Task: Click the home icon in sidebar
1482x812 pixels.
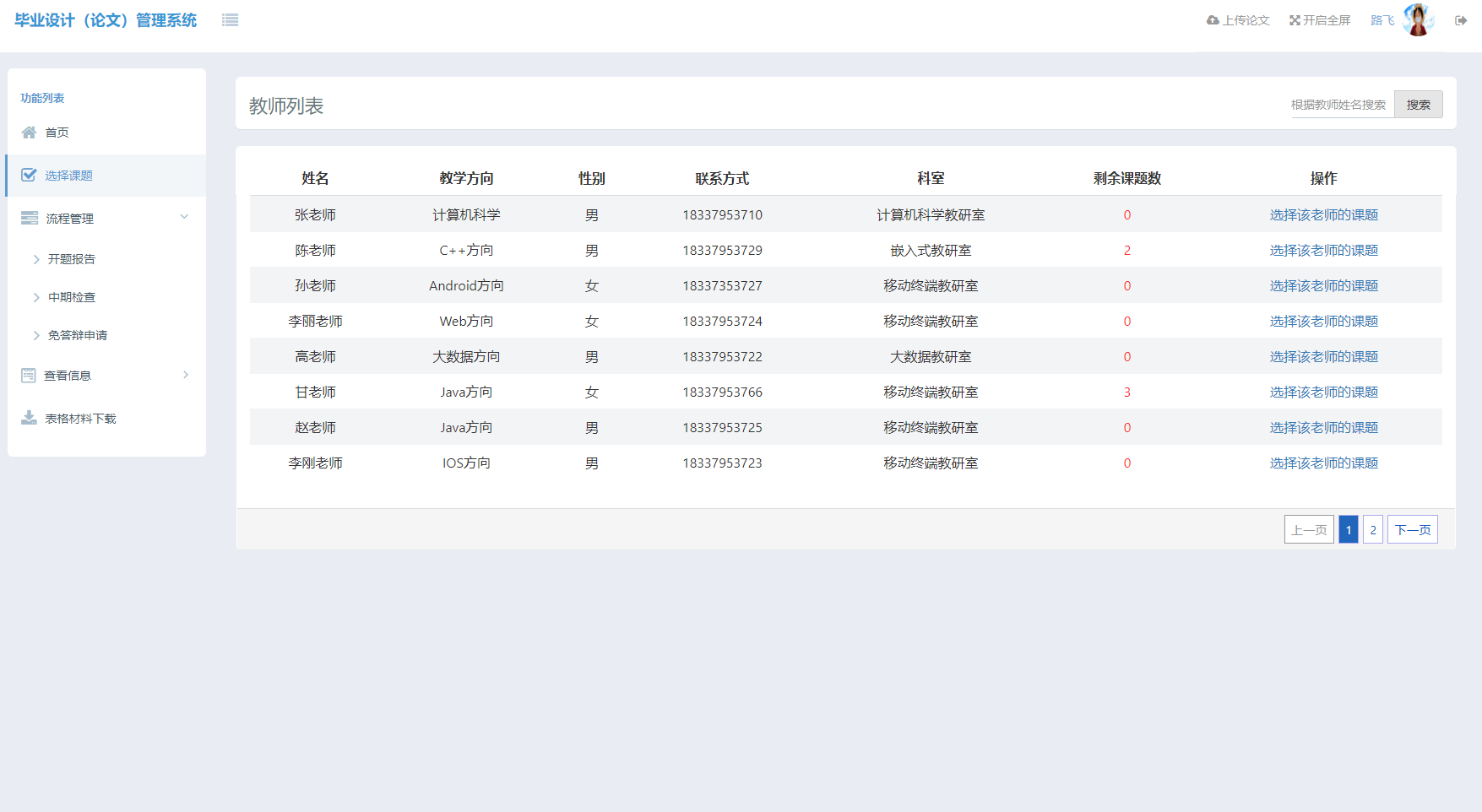Action: [x=29, y=133]
